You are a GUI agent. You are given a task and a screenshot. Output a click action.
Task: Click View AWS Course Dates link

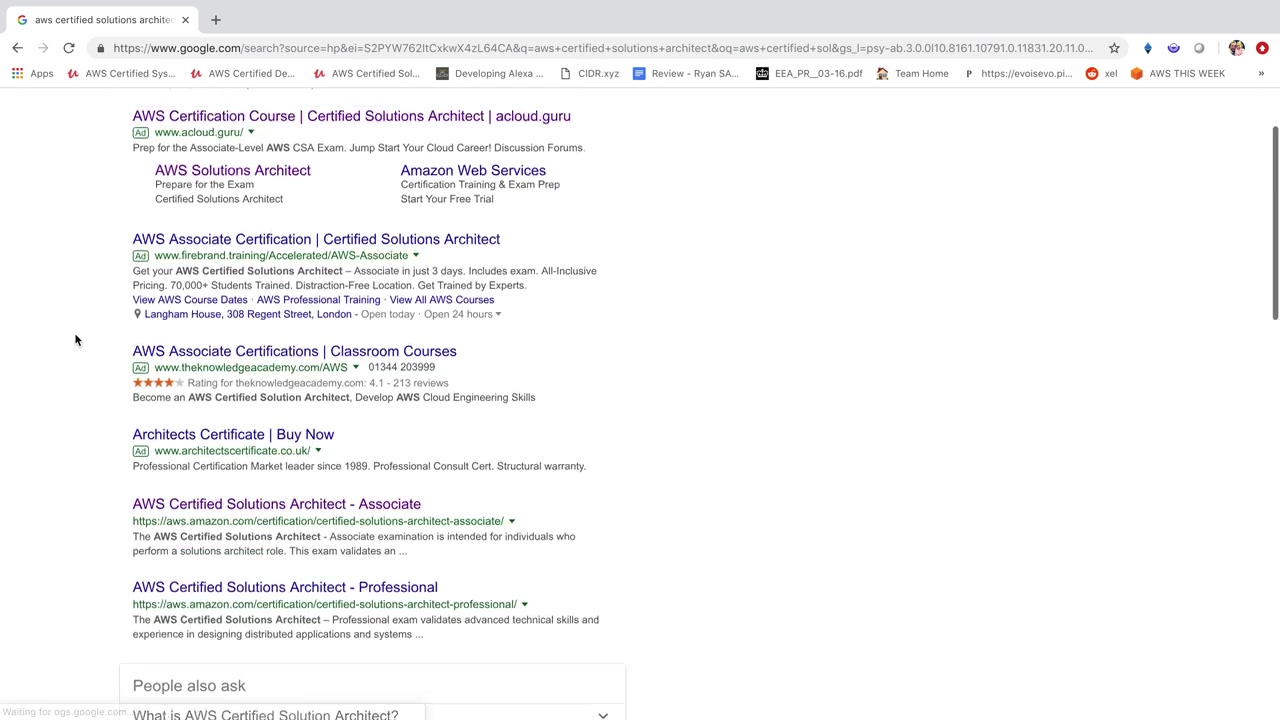pyautogui.click(x=190, y=300)
